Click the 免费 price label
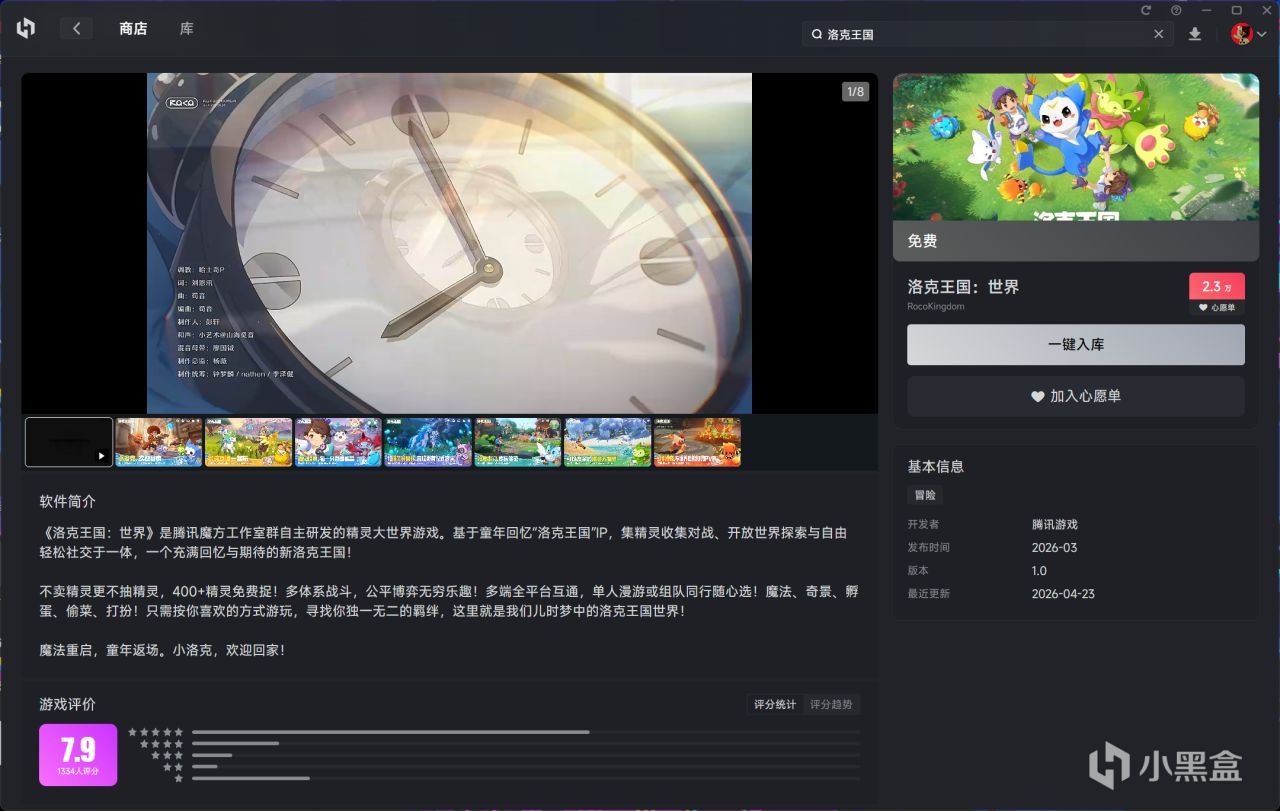1280x811 pixels. point(922,241)
